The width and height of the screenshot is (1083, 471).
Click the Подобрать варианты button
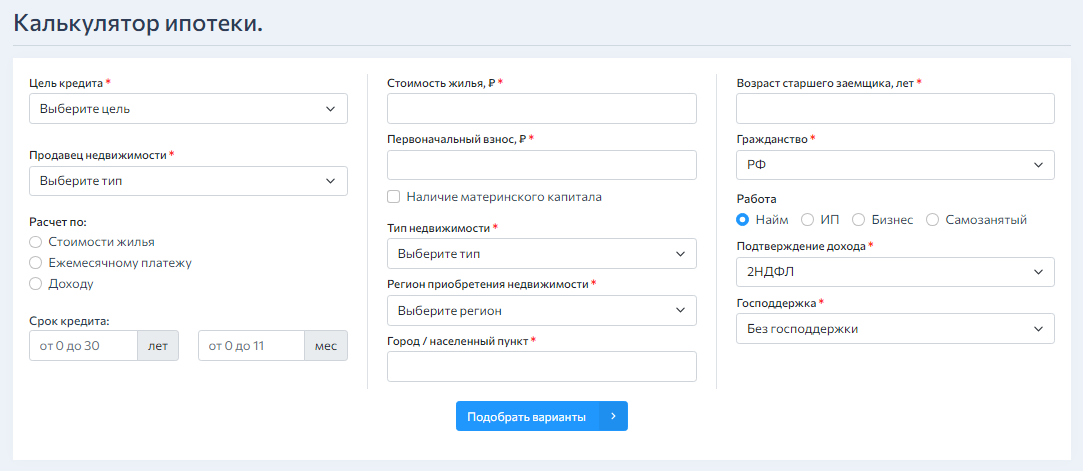(x=527, y=416)
